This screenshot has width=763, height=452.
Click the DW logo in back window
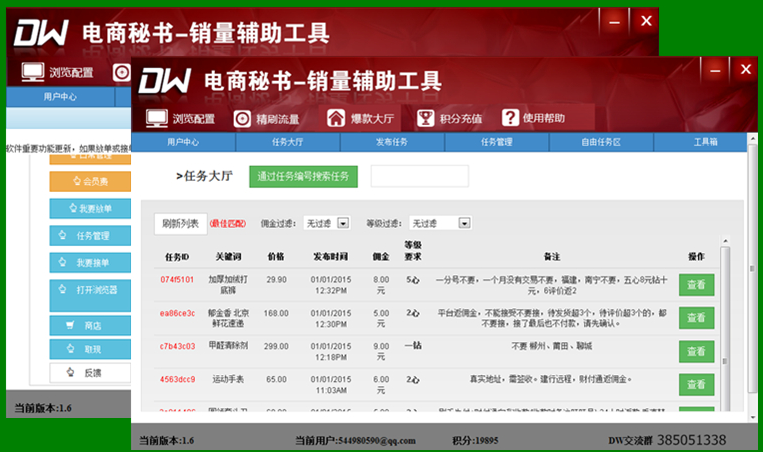(x=41, y=33)
